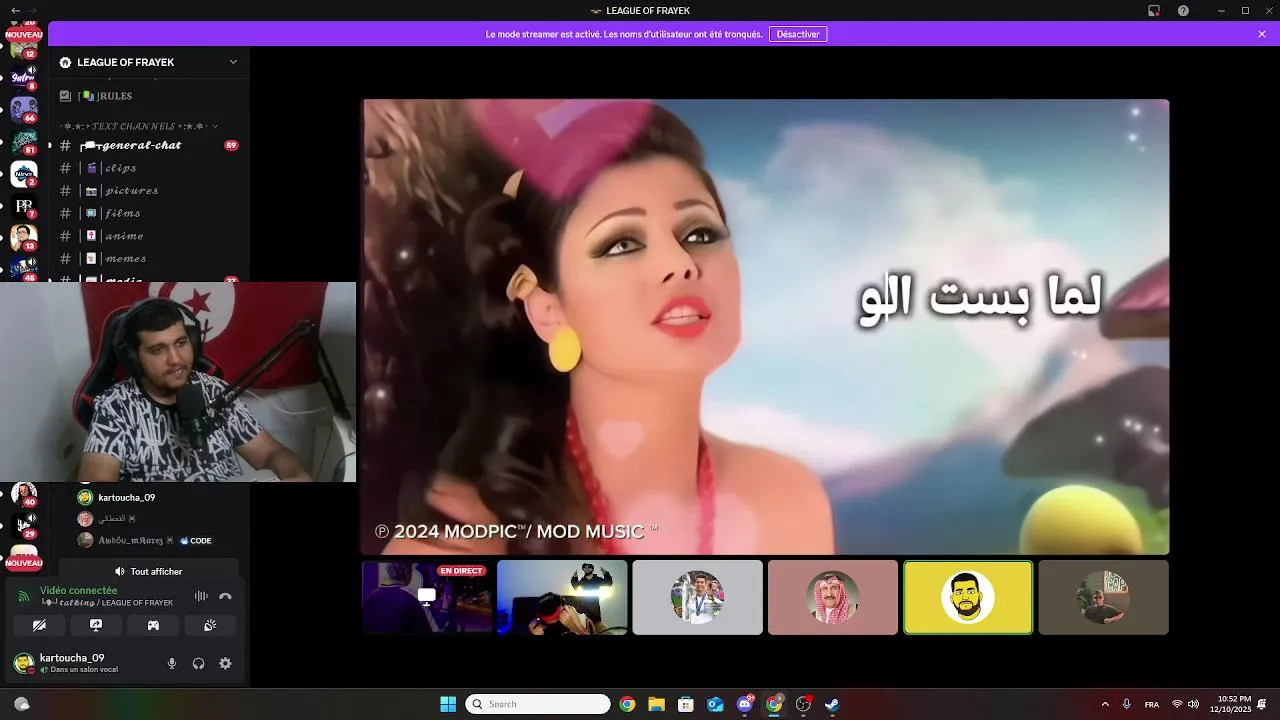Dismiss the streamer mode banner
Viewport: 1280px width, 720px height.
(x=1262, y=34)
